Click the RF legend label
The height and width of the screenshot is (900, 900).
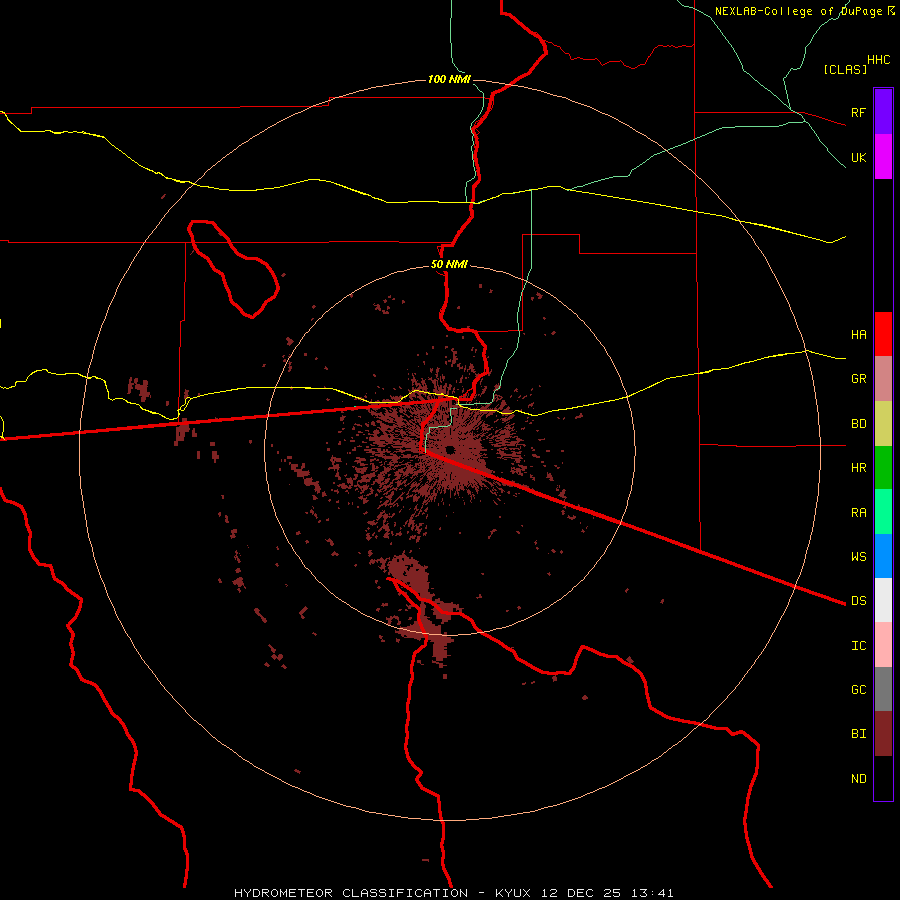858,112
